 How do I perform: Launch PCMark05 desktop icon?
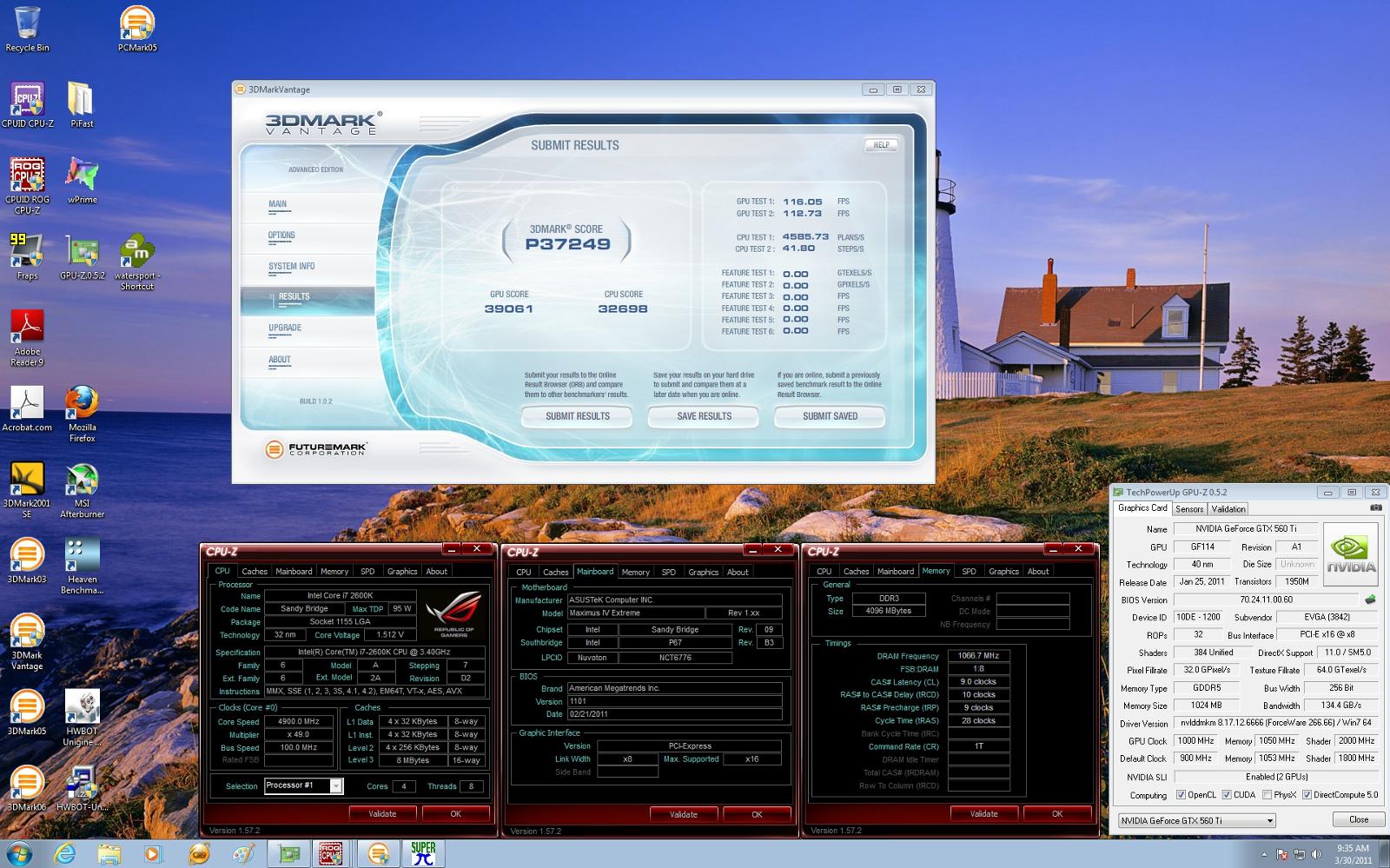click(137, 29)
